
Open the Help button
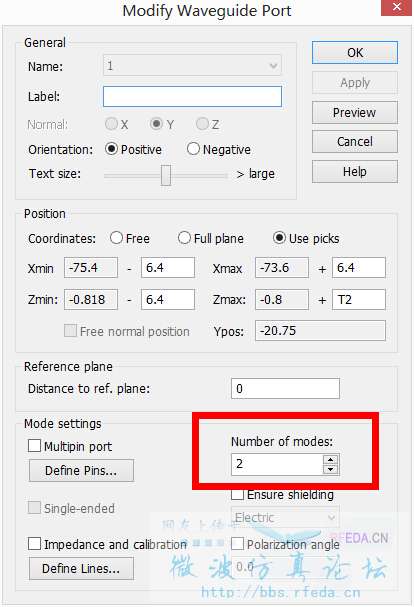(x=354, y=171)
